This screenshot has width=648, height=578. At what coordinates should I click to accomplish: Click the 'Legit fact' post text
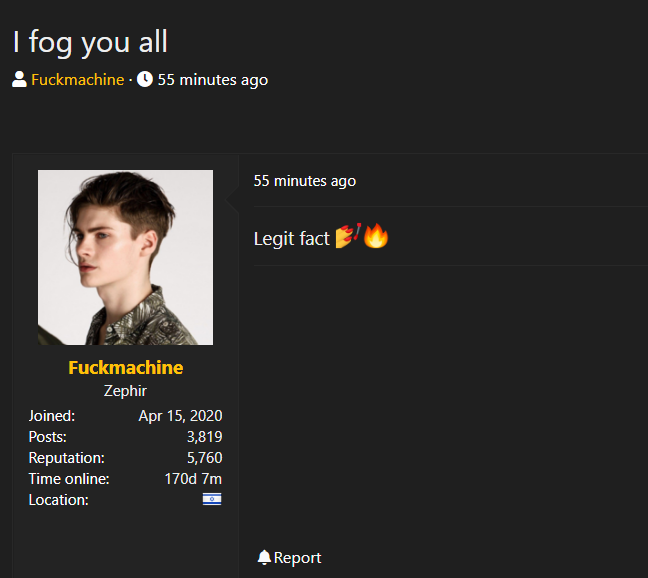pos(291,239)
